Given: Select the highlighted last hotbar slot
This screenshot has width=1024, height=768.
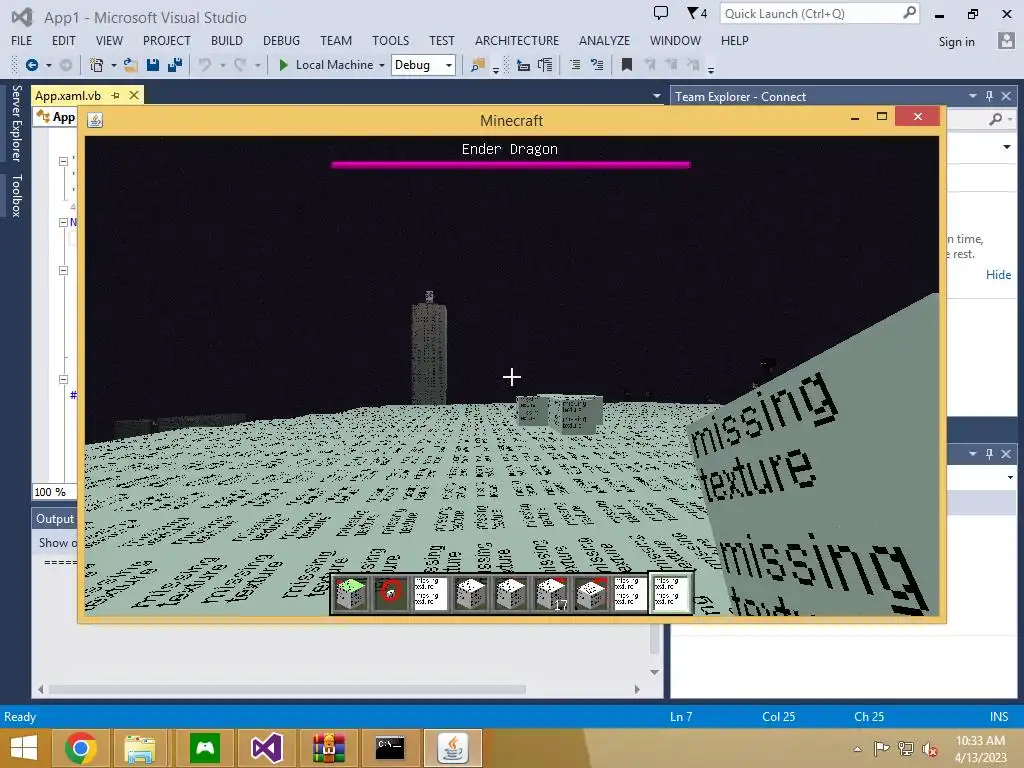Looking at the screenshot, I should [x=670, y=593].
